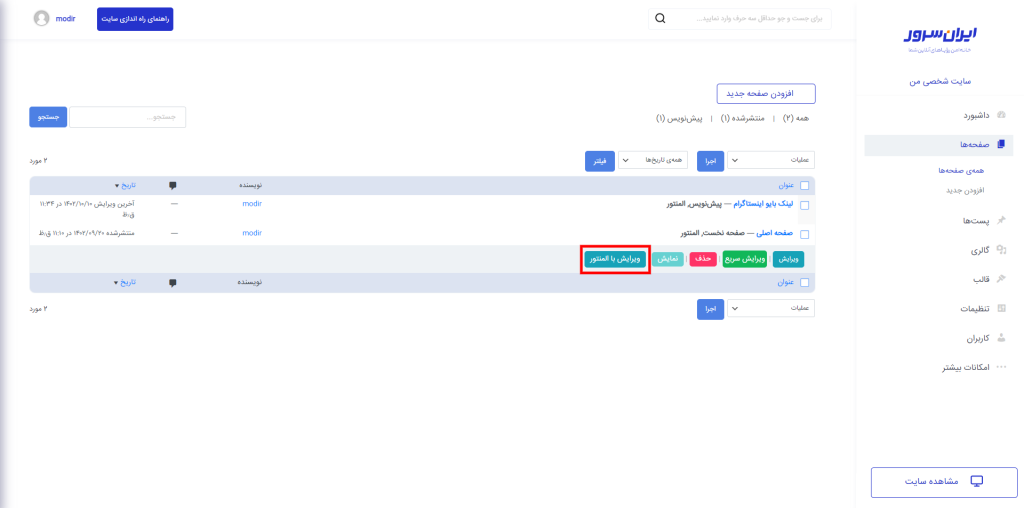Click the settings icon beside تنظیمات
This screenshot has height=508, width=1024.
click(x=1002, y=308)
